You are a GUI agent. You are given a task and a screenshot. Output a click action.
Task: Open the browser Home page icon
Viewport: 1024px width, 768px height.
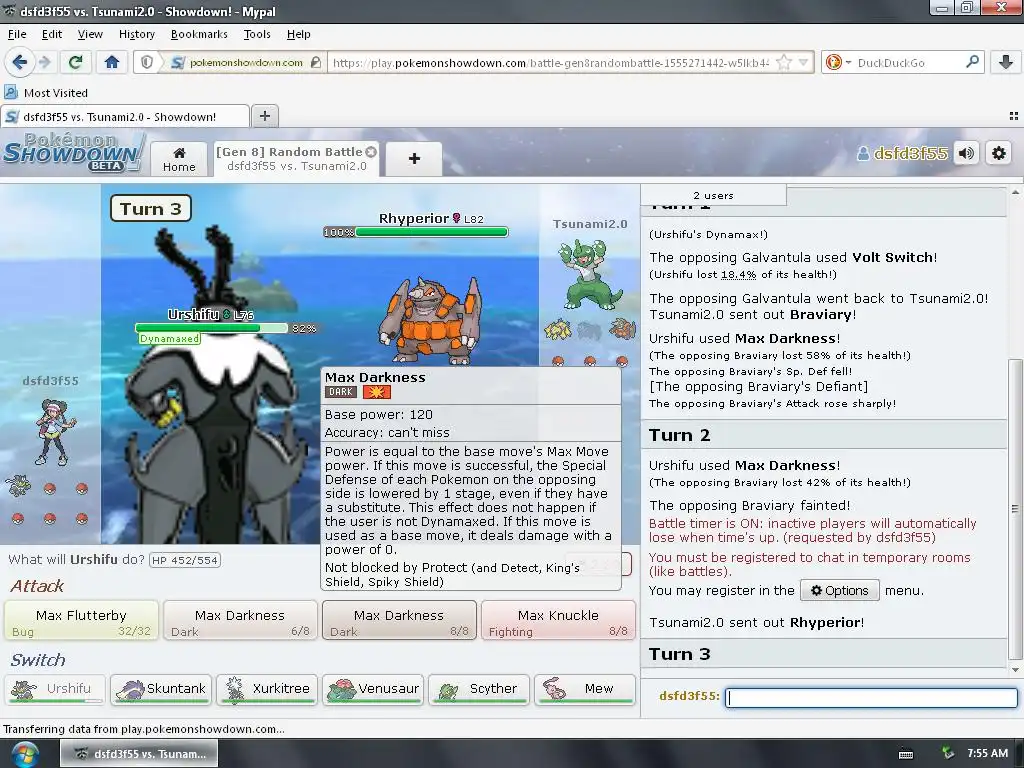(112, 63)
